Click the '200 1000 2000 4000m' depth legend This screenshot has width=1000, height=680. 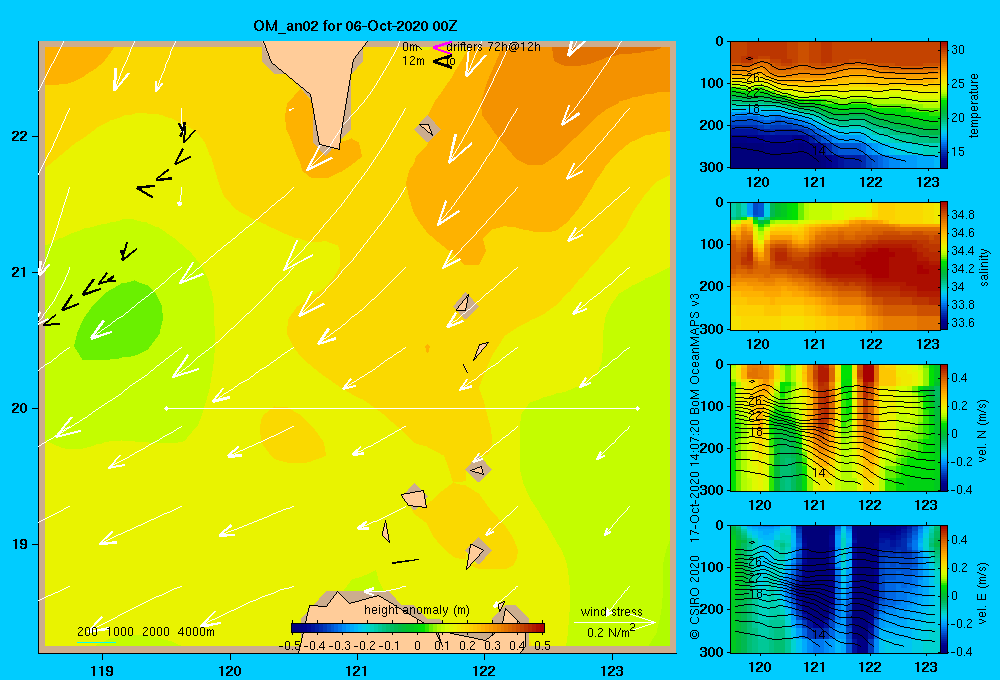[145, 632]
